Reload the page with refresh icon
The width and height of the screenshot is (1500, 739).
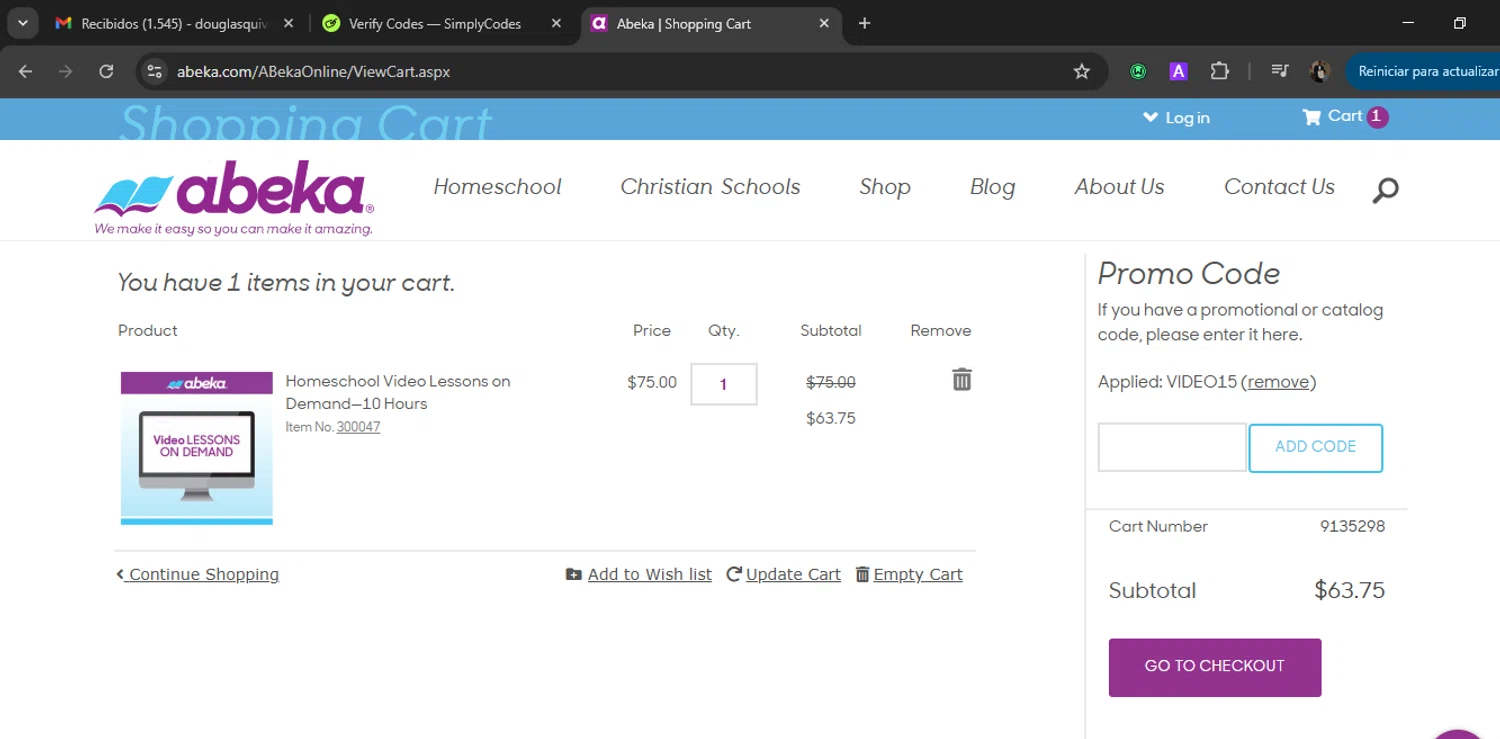click(x=106, y=71)
